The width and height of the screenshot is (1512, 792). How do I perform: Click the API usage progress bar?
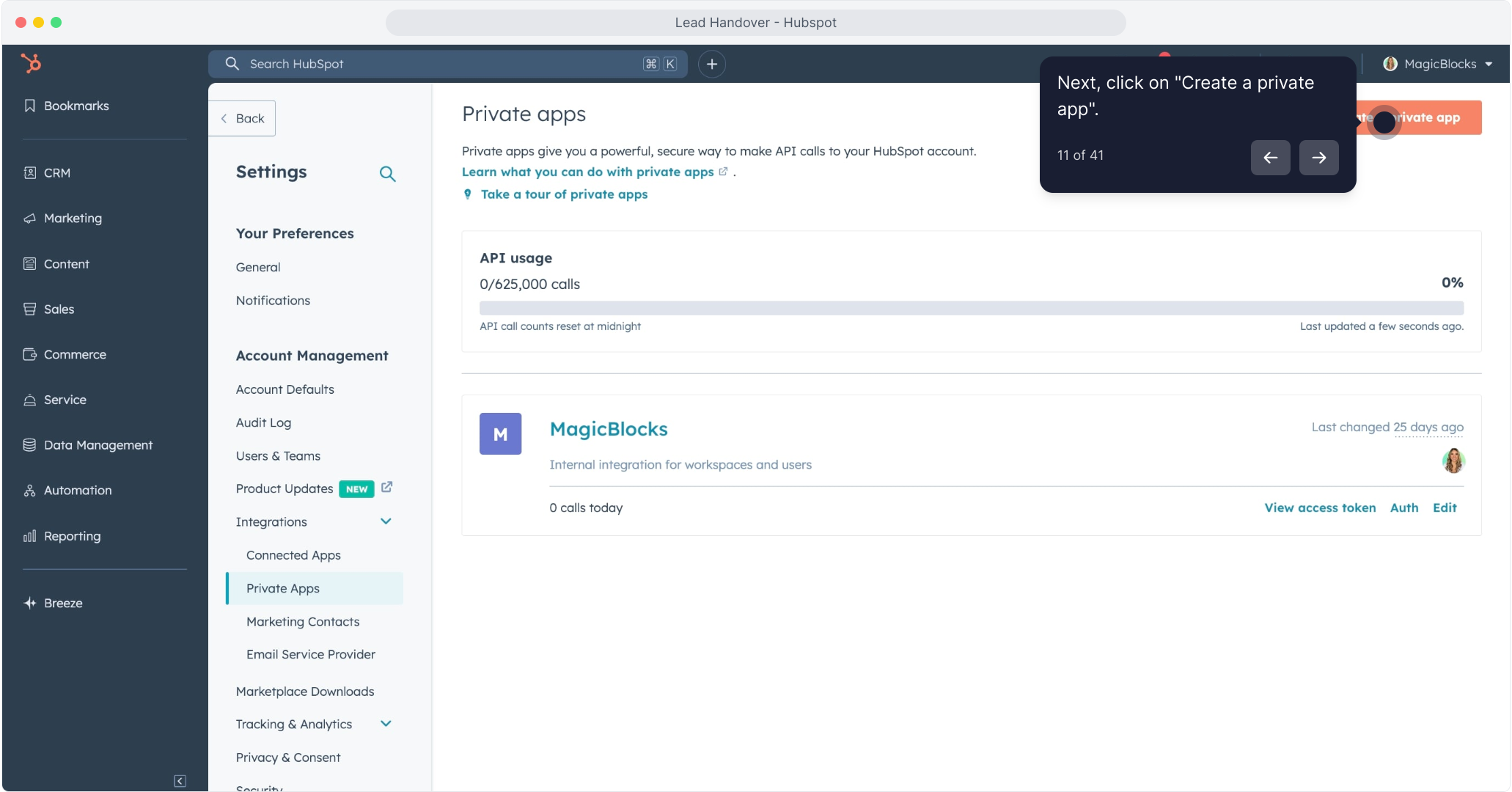(x=971, y=308)
